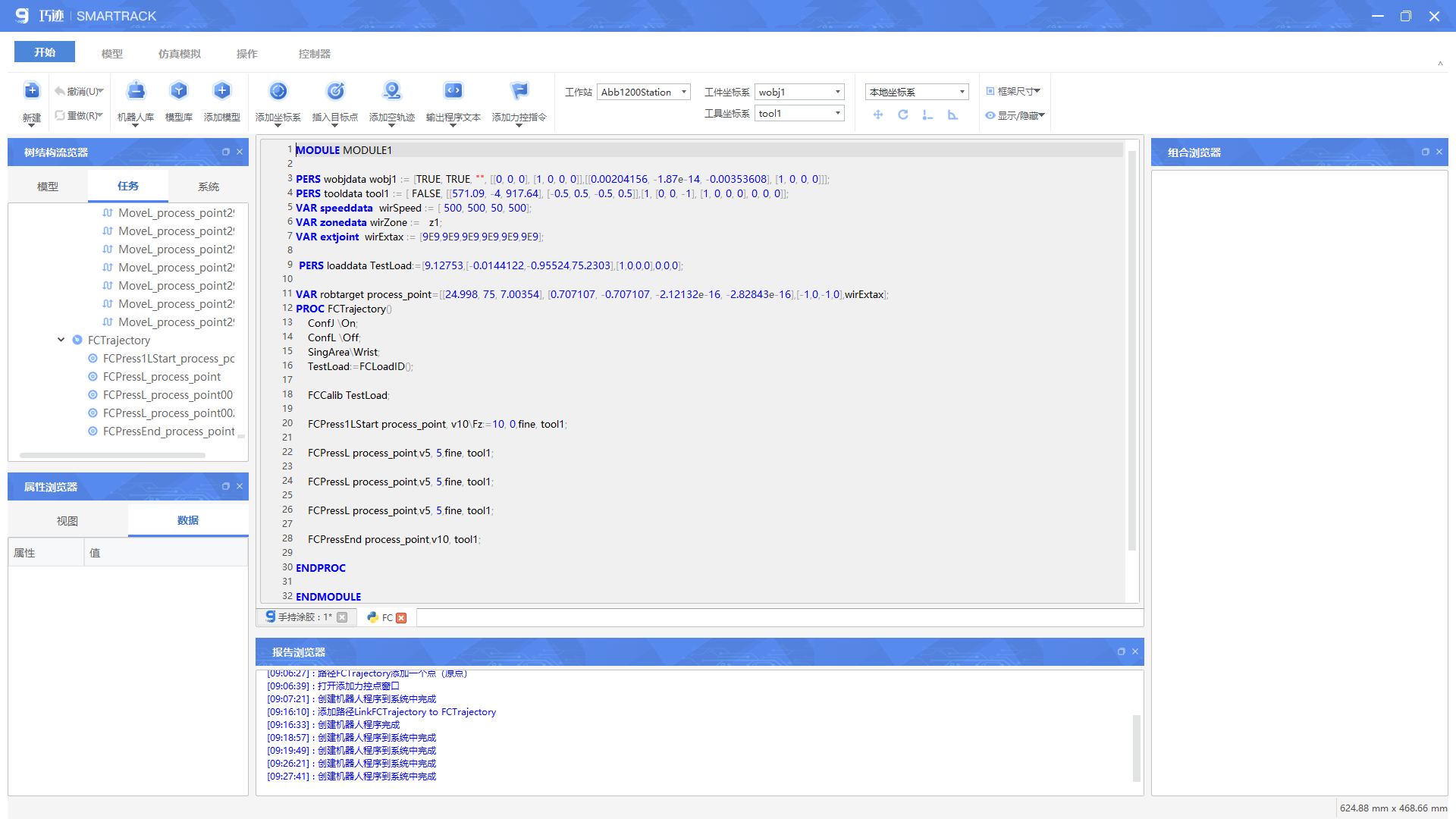Image resolution: width=1456 pixels, height=819 pixels.
Task: Open the 本地坐标系 dropdown
Action: click(917, 92)
